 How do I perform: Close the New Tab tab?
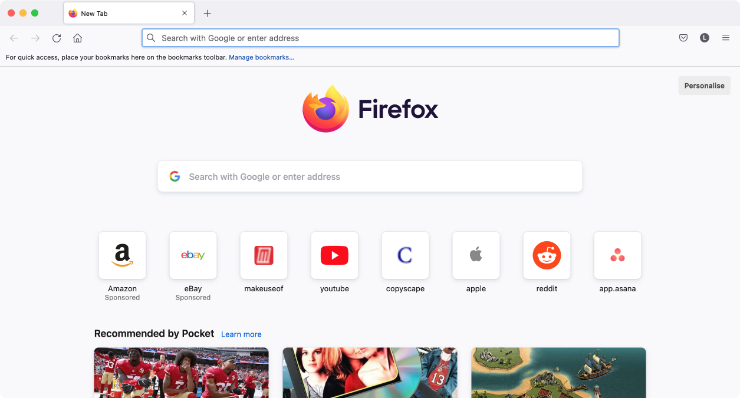[x=185, y=13]
